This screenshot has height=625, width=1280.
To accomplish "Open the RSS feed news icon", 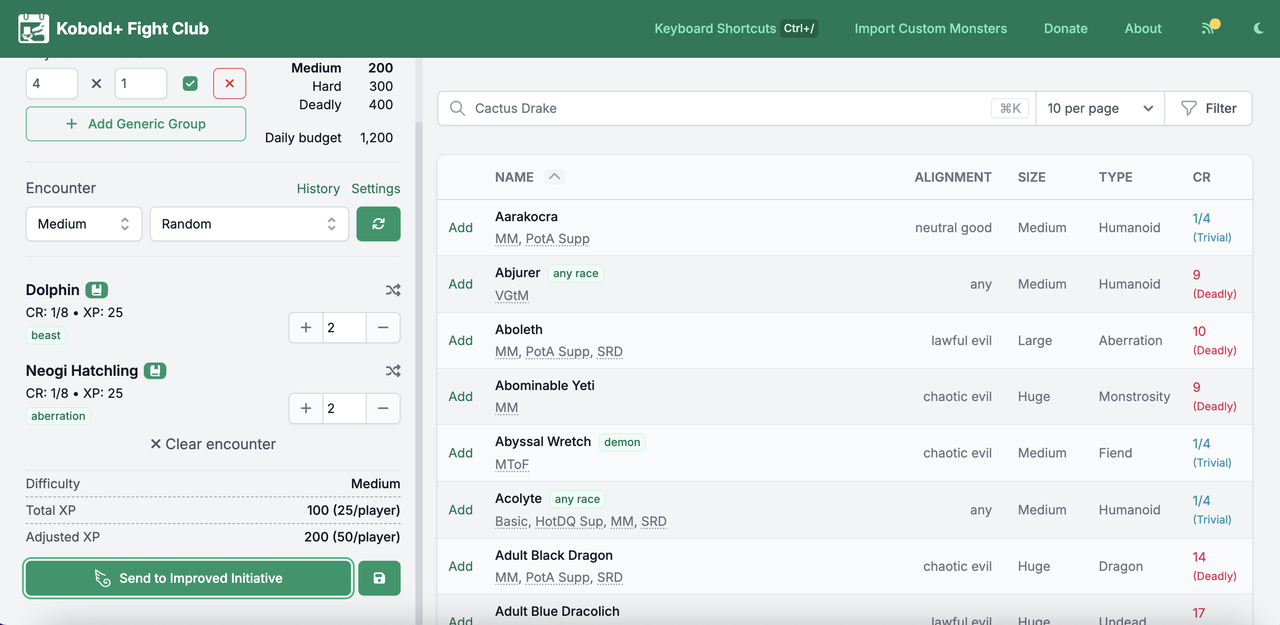I will pos(1210,28).
